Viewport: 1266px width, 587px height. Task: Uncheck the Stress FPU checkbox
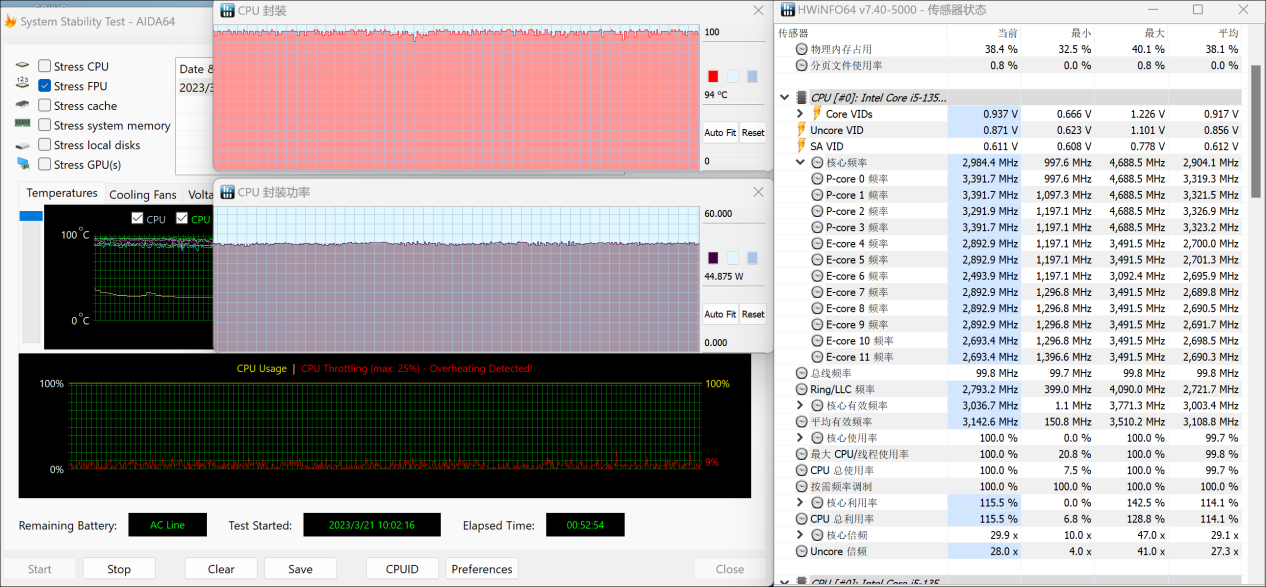pos(45,86)
